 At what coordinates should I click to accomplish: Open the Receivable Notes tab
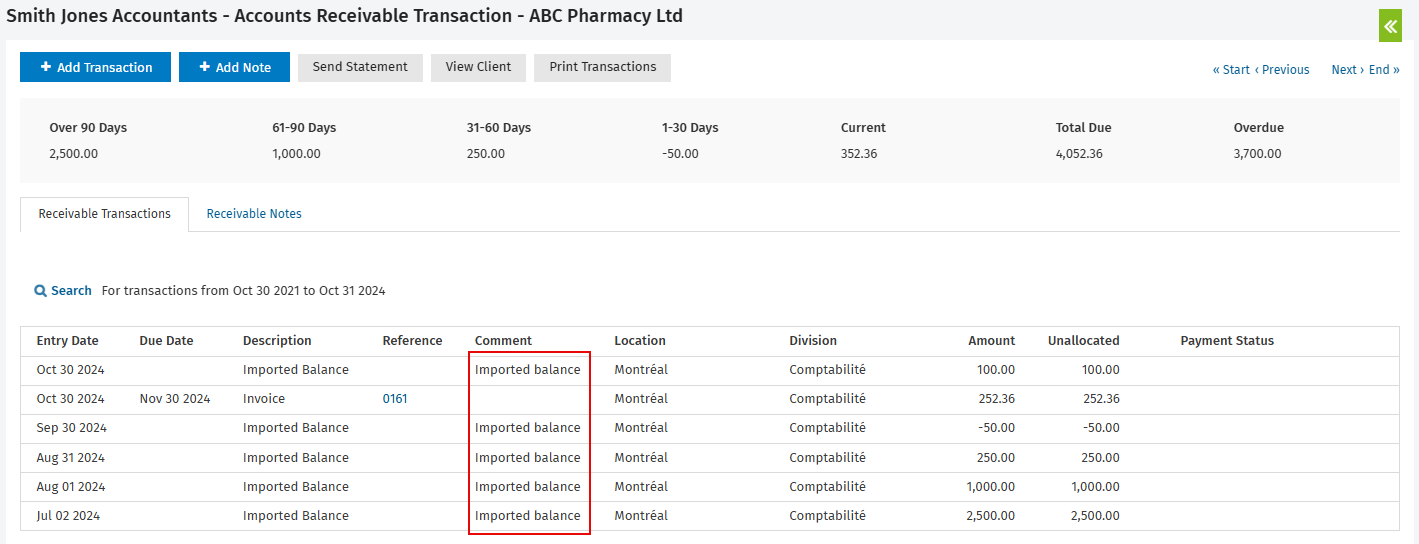(254, 214)
